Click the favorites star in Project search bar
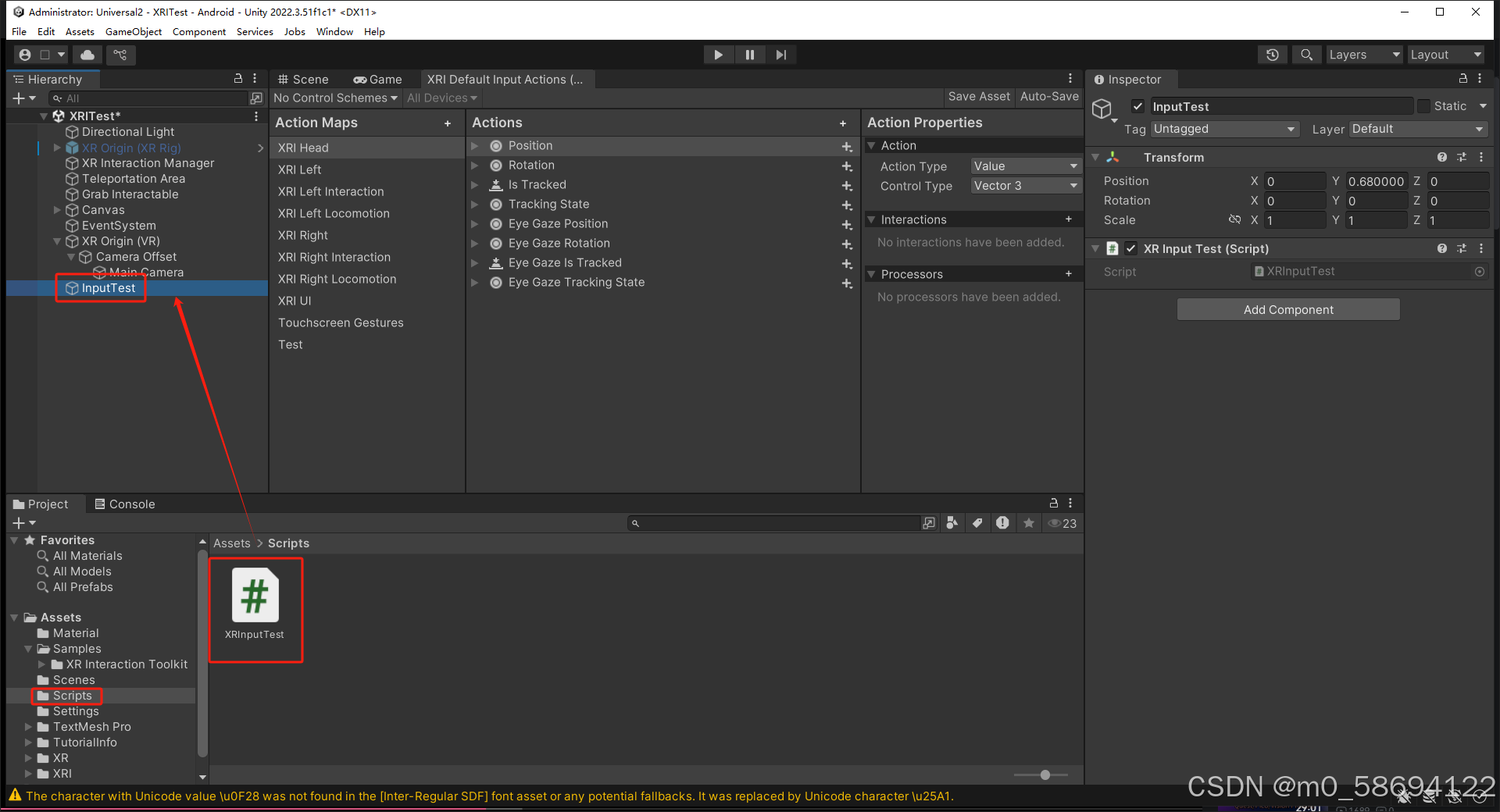The image size is (1500, 812). pos(1029,523)
